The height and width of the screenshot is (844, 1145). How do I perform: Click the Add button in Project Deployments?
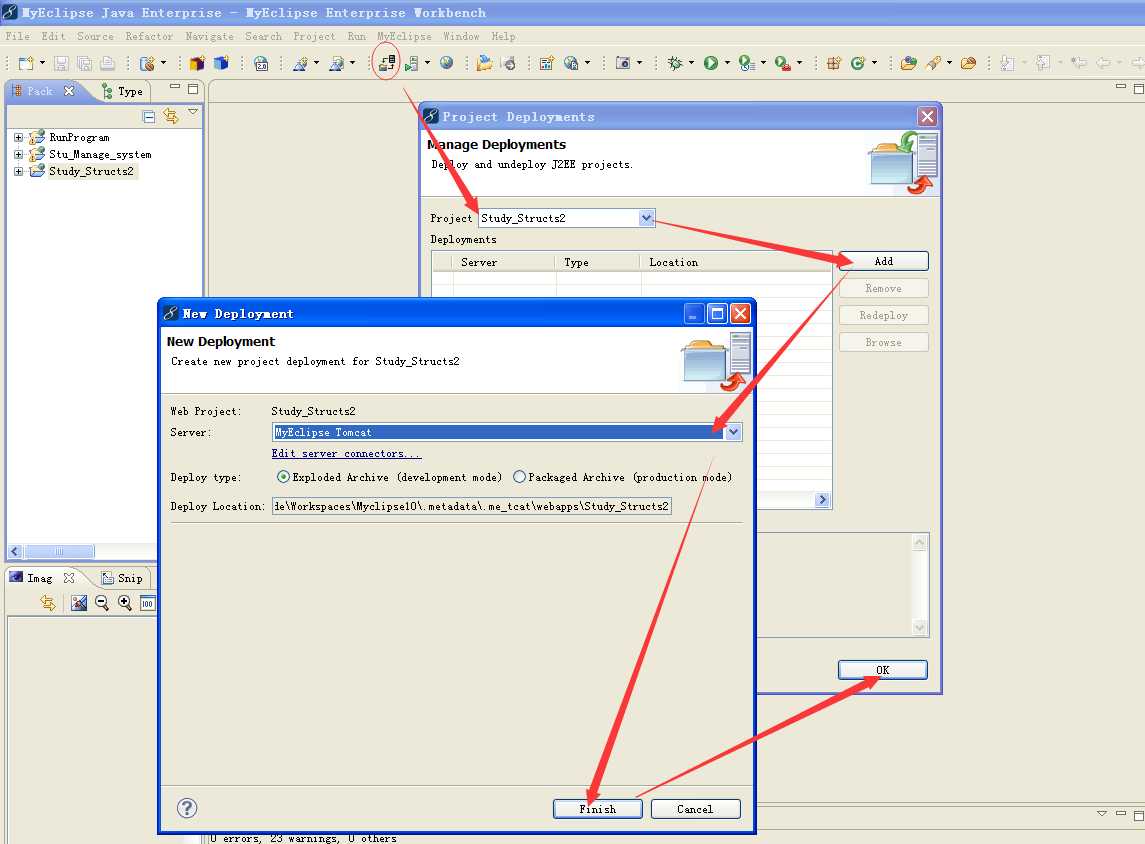coord(884,261)
